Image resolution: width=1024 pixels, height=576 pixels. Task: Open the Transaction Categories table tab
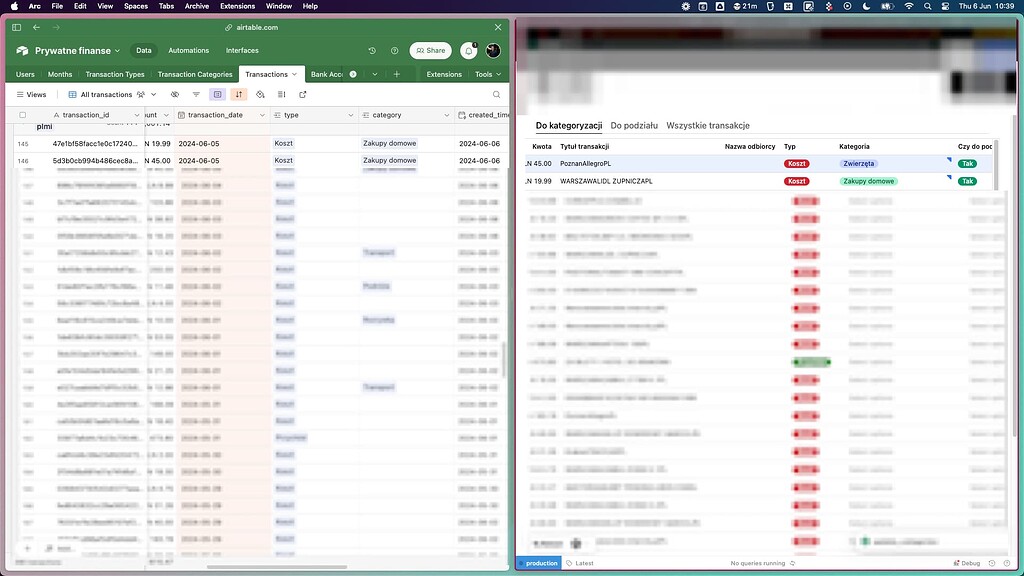[194, 74]
